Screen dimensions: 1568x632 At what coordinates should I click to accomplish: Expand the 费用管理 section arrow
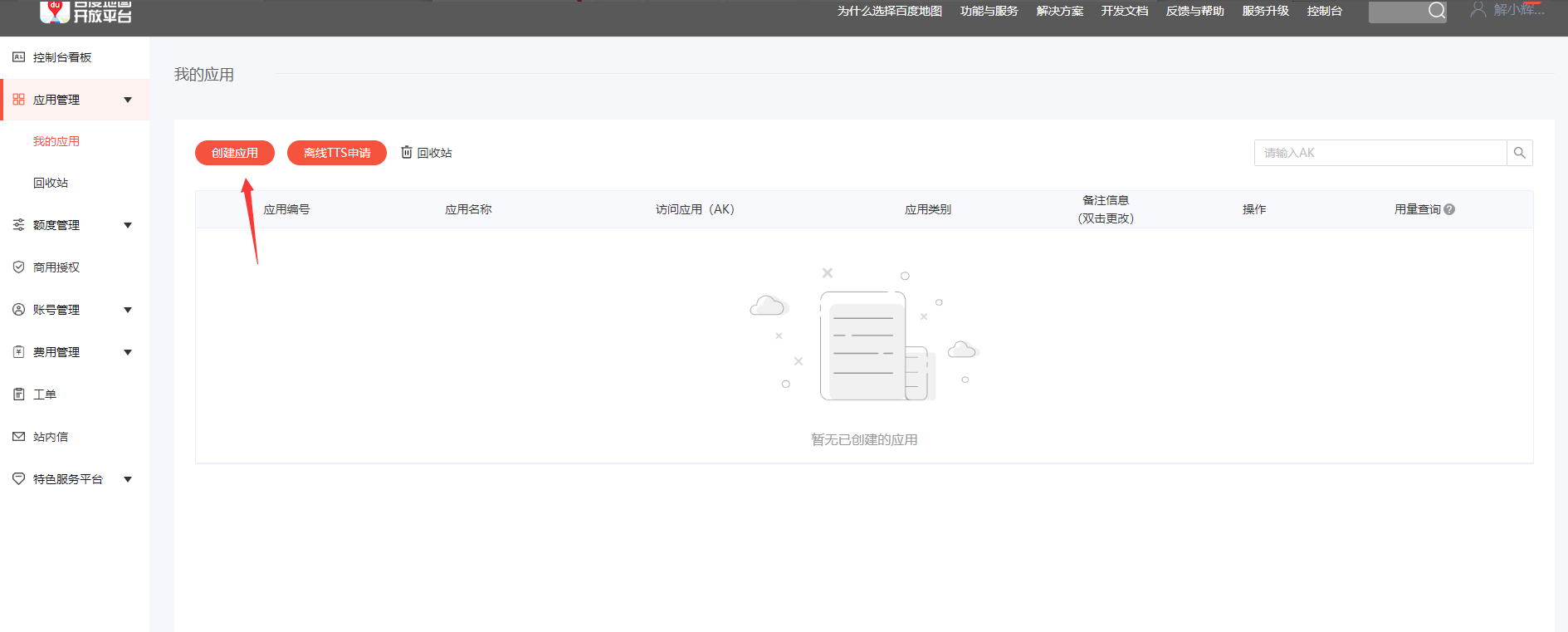(x=128, y=353)
